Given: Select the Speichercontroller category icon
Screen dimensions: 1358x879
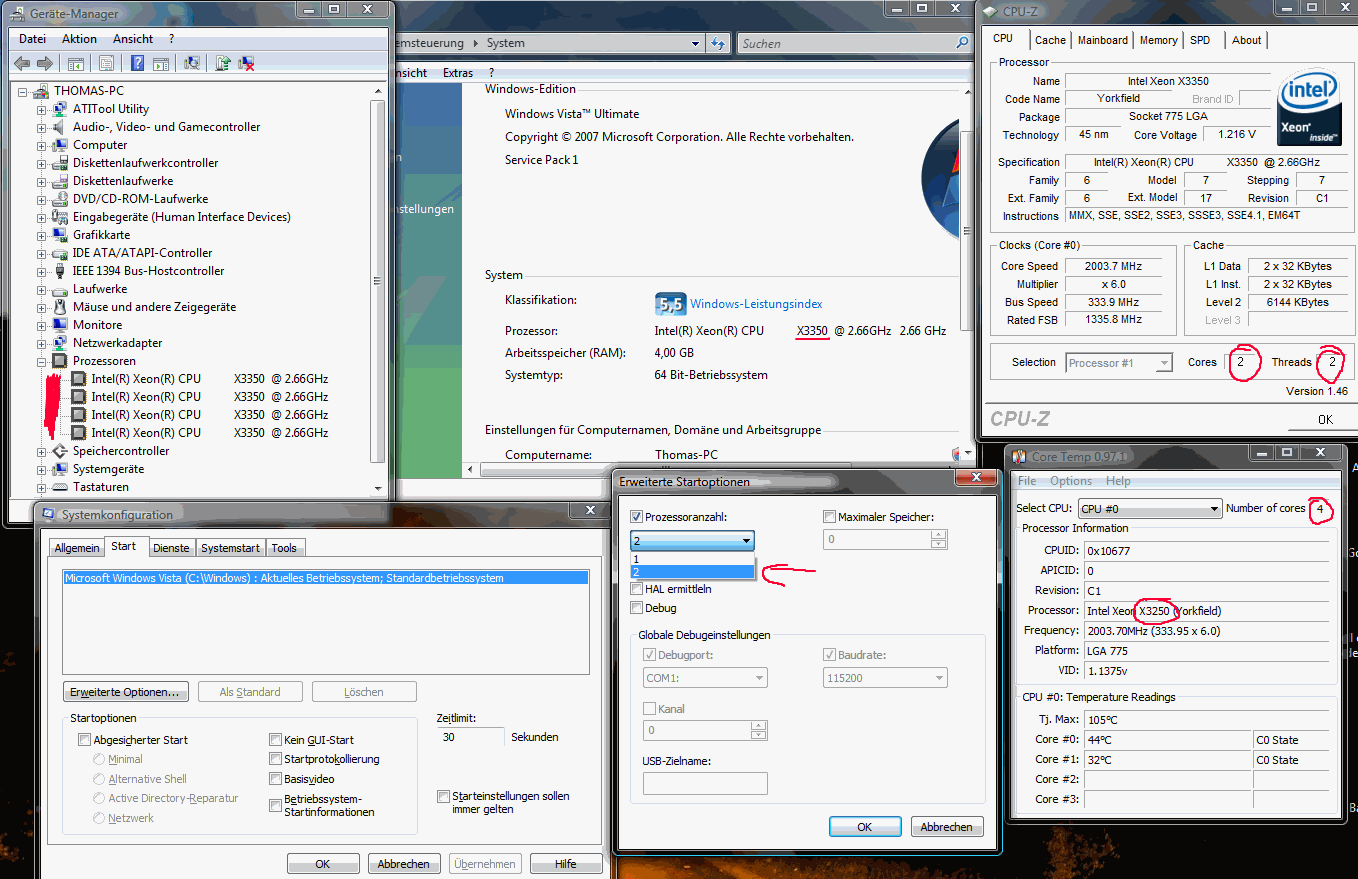Looking at the screenshot, I should tap(60, 451).
